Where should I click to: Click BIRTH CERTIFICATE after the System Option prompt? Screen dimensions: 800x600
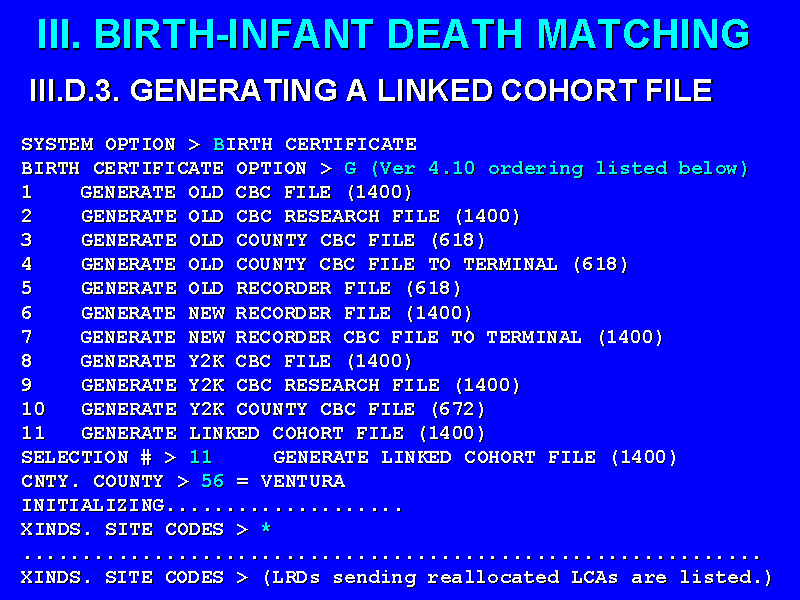pyautogui.click(x=315, y=144)
